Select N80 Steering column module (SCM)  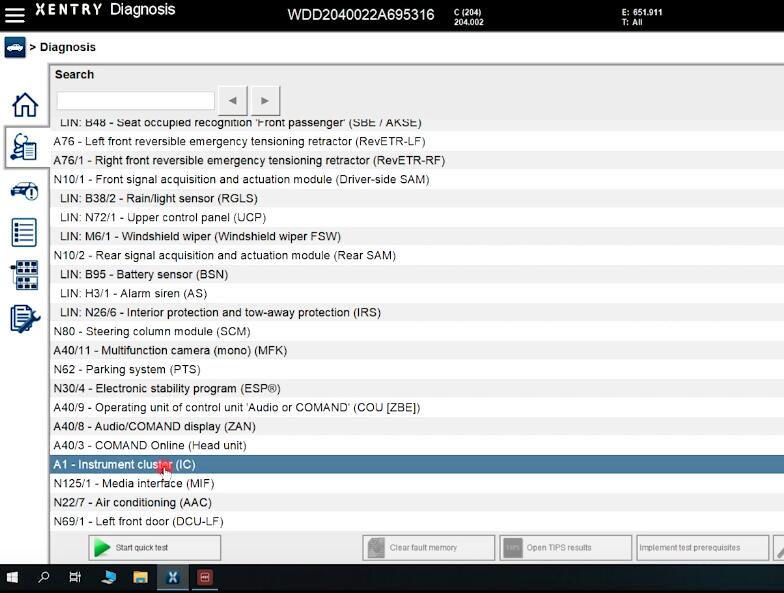(x=417, y=332)
